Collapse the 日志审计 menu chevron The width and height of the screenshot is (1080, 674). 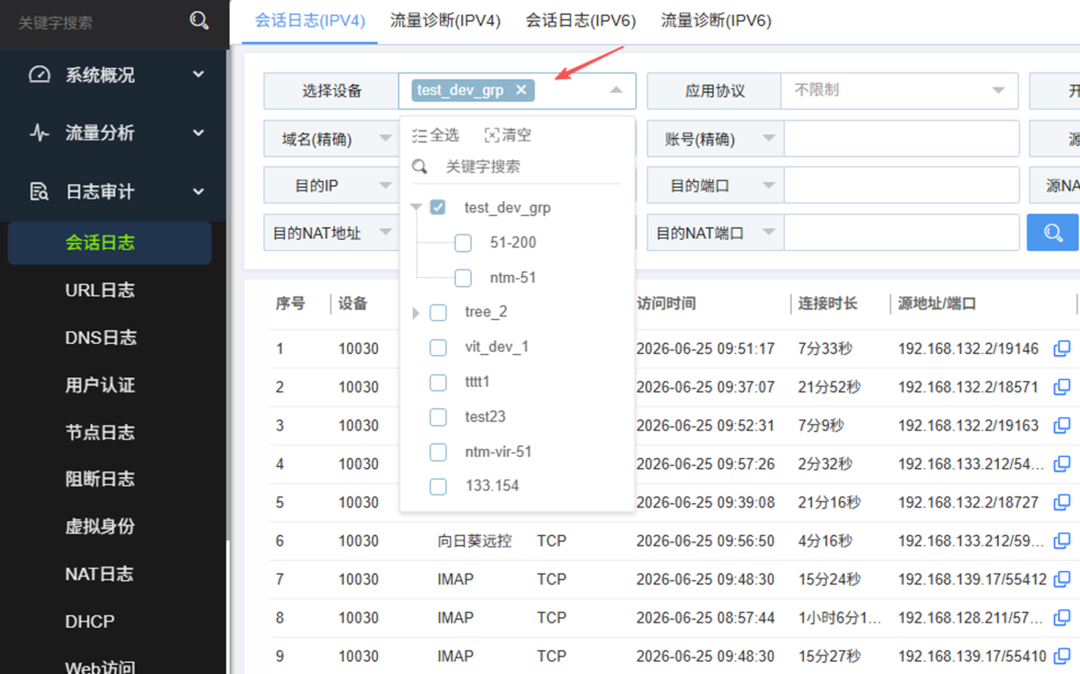pos(198,191)
